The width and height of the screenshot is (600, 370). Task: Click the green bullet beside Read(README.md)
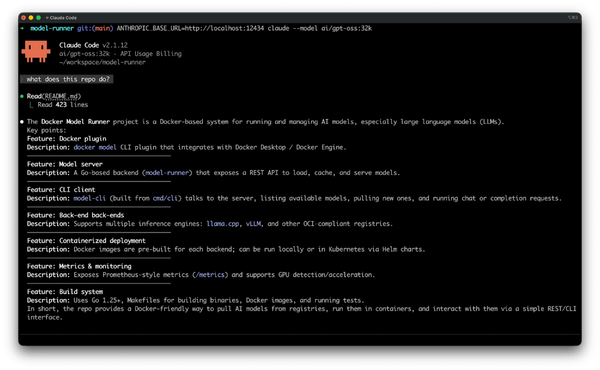[x=22, y=96]
